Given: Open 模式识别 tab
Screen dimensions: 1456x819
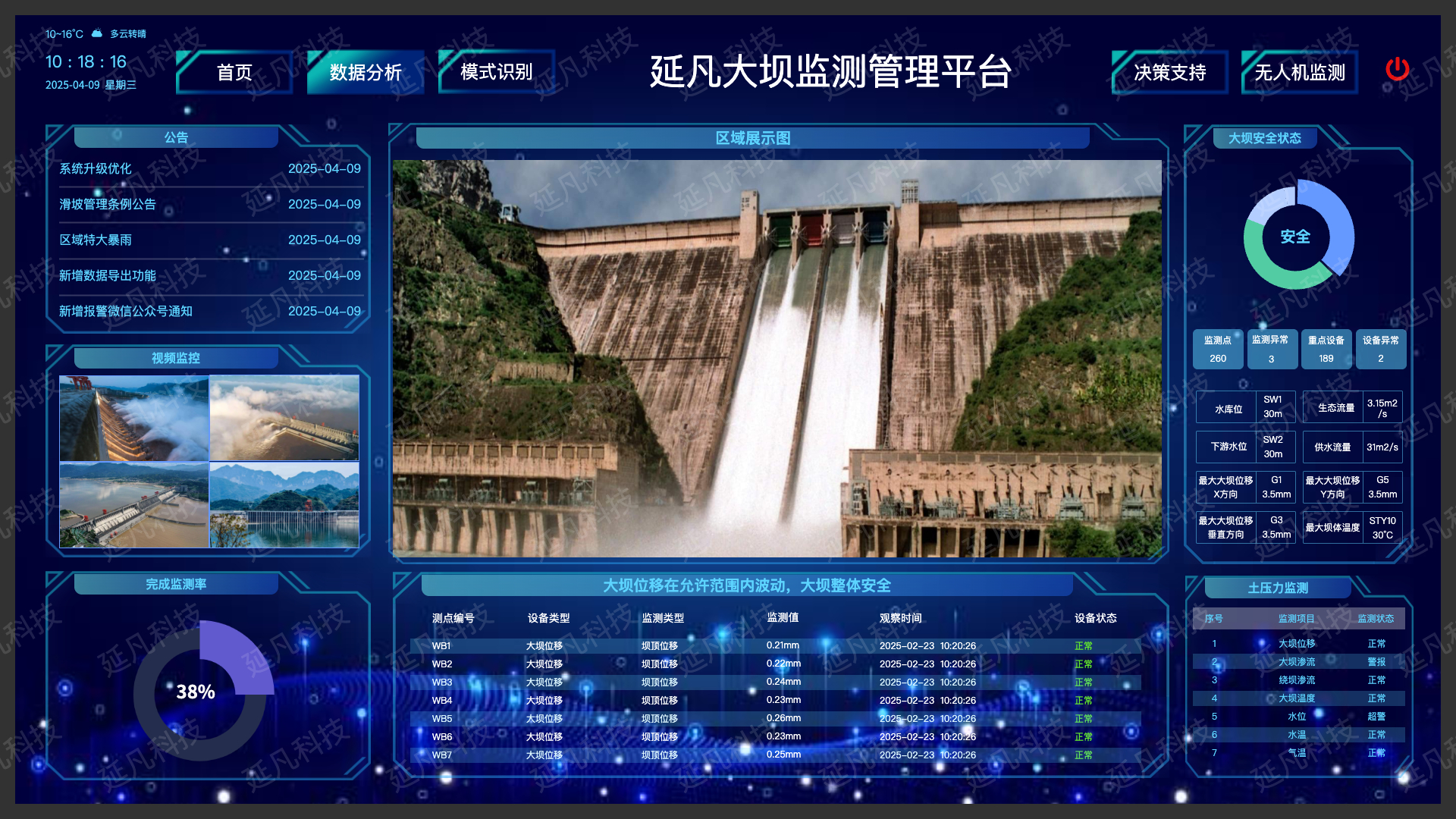Looking at the screenshot, I should pos(496,72).
